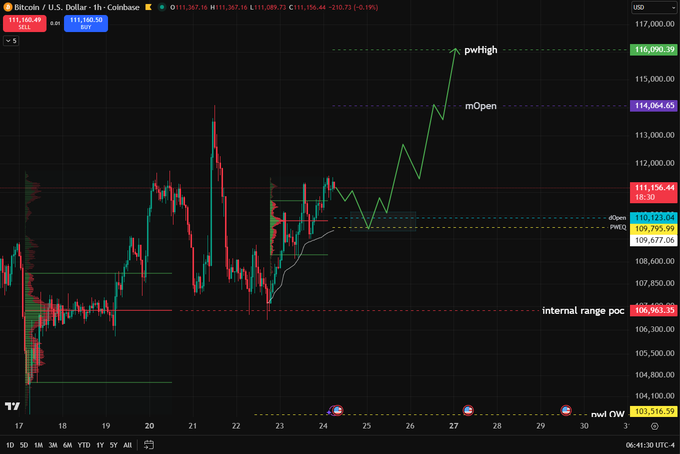Click date 17 on the time axis

point(19,426)
